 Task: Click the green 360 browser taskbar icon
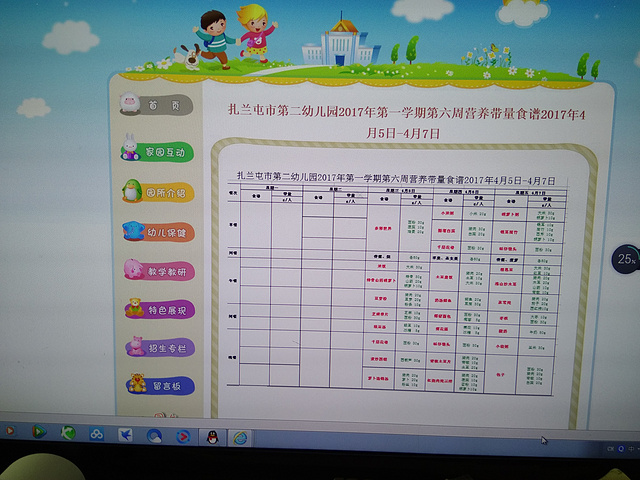[68, 433]
